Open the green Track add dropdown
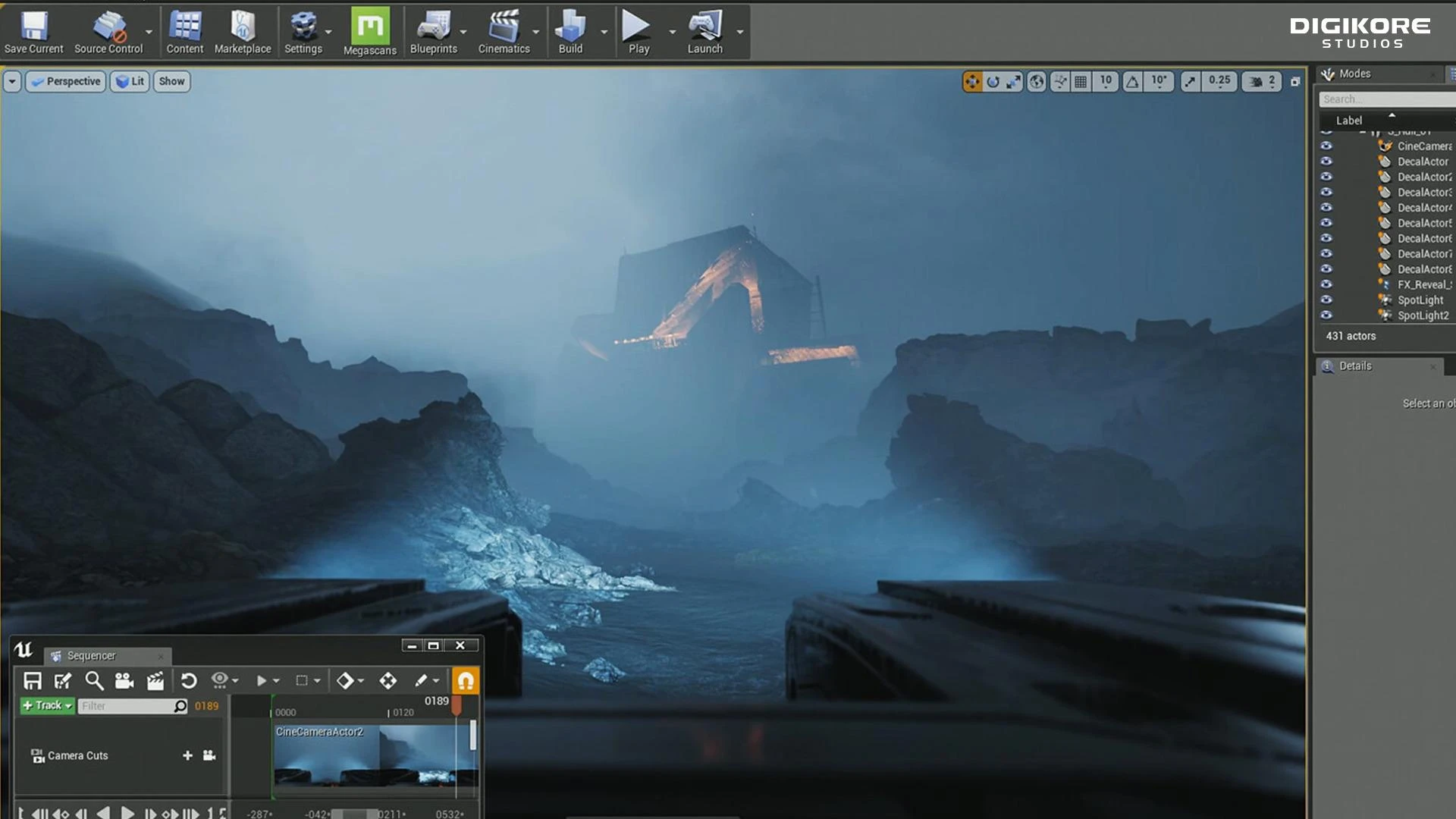The width and height of the screenshot is (1456, 819). pyautogui.click(x=47, y=705)
